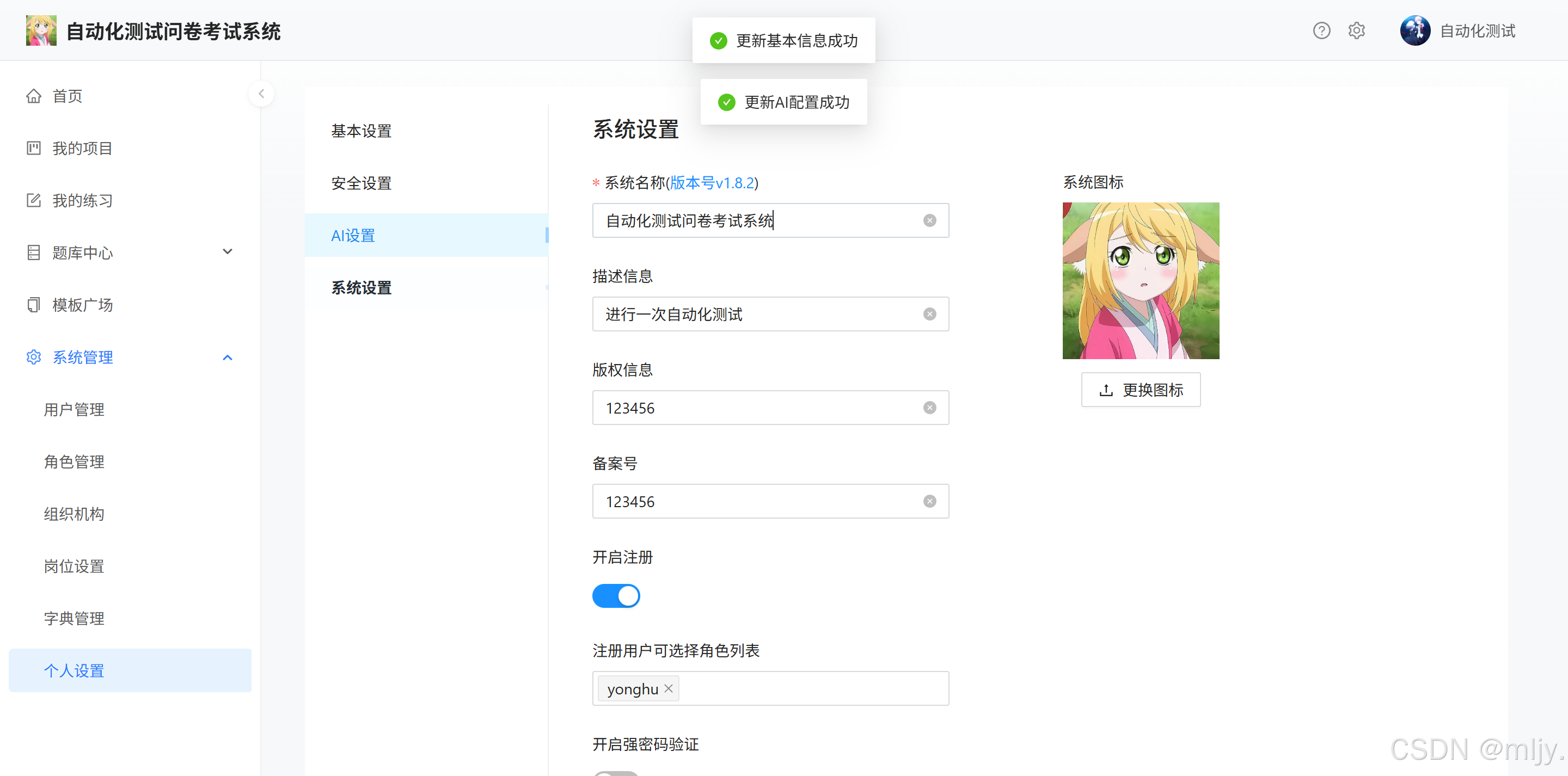This screenshot has width=1568, height=776.
Task: Clear the record number field
Action: click(x=929, y=502)
